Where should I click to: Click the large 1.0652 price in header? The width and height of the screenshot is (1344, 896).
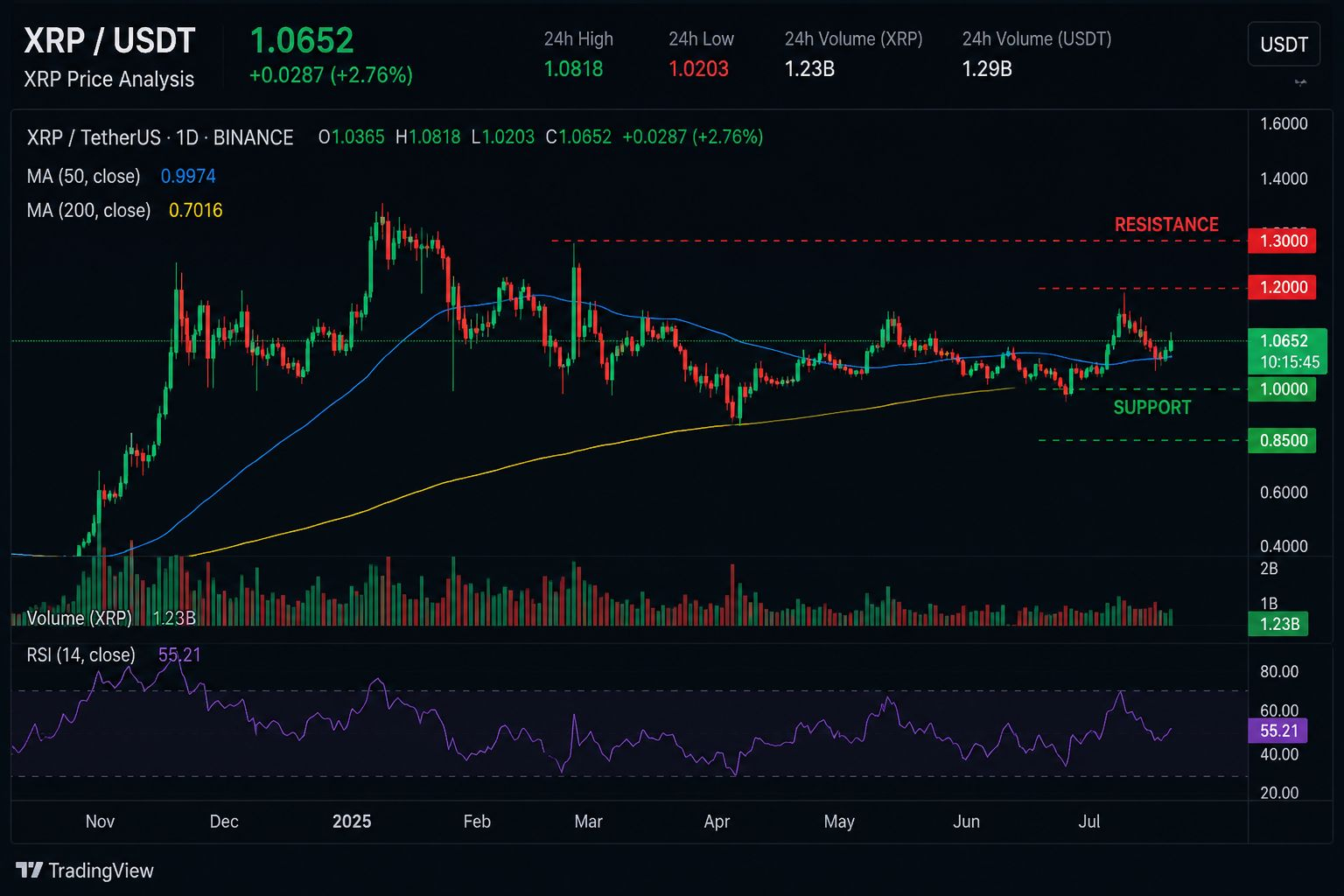pos(302,40)
